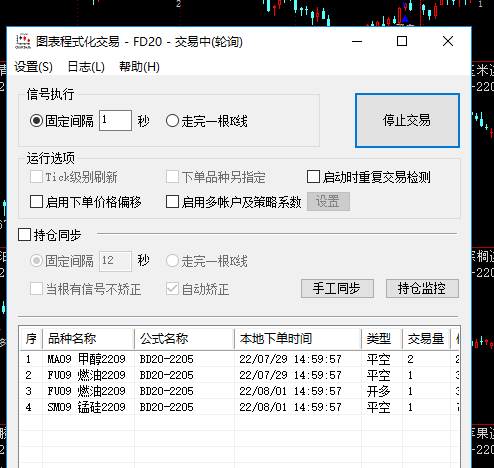Image resolution: width=494 pixels, height=468 pixels.
Task: Select row 'MA09 甲醇2209'
Action: (x=240, y=359)
